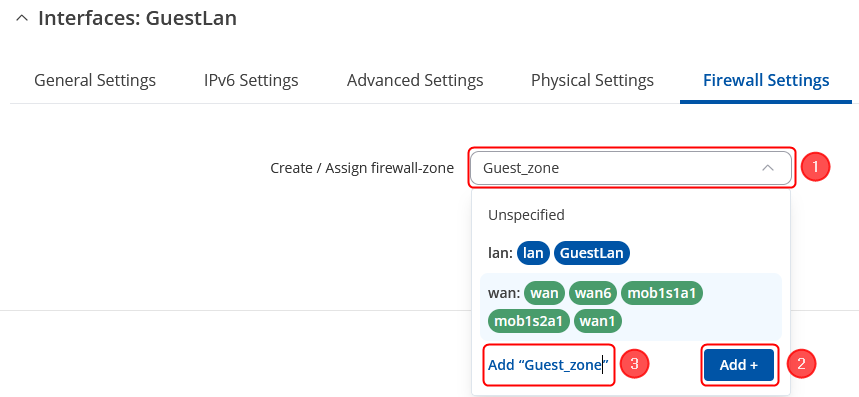The width and height of the screenshot is (859, 397).
Task: Go to the Advanced Settings tab
Action: tap(415, 80)
